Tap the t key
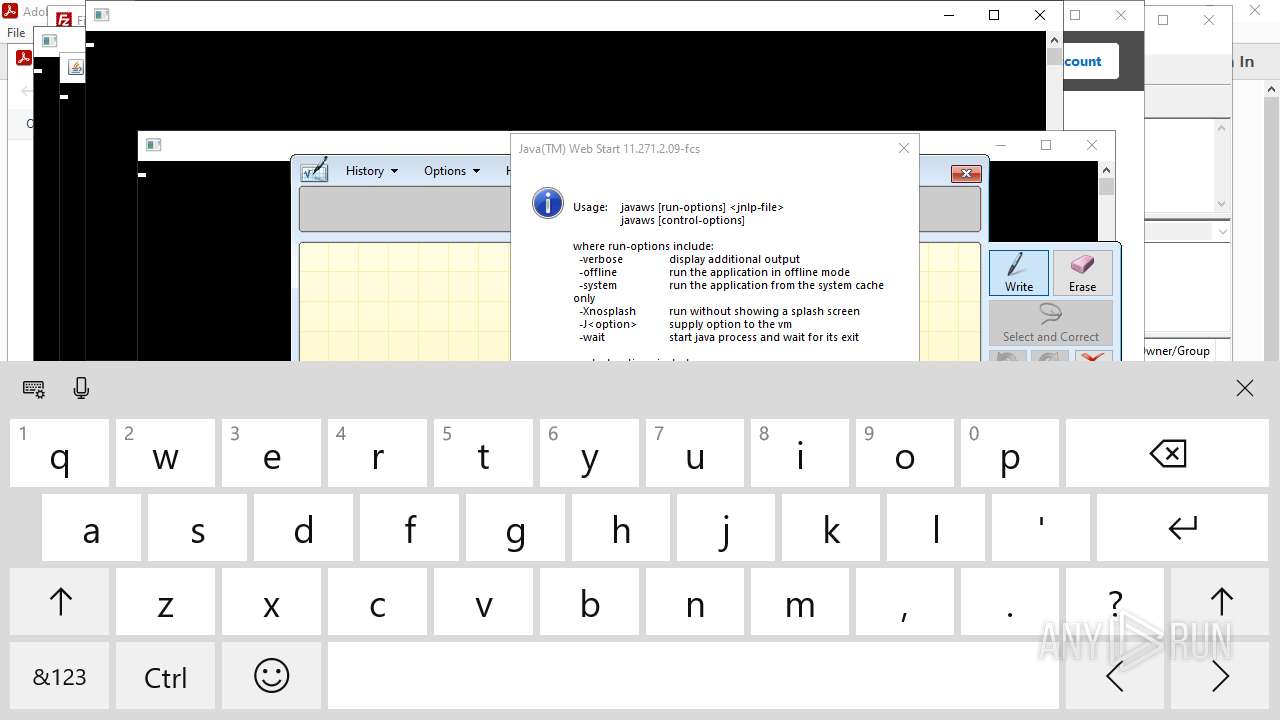1280x720 pixels. tap(483, 453)
